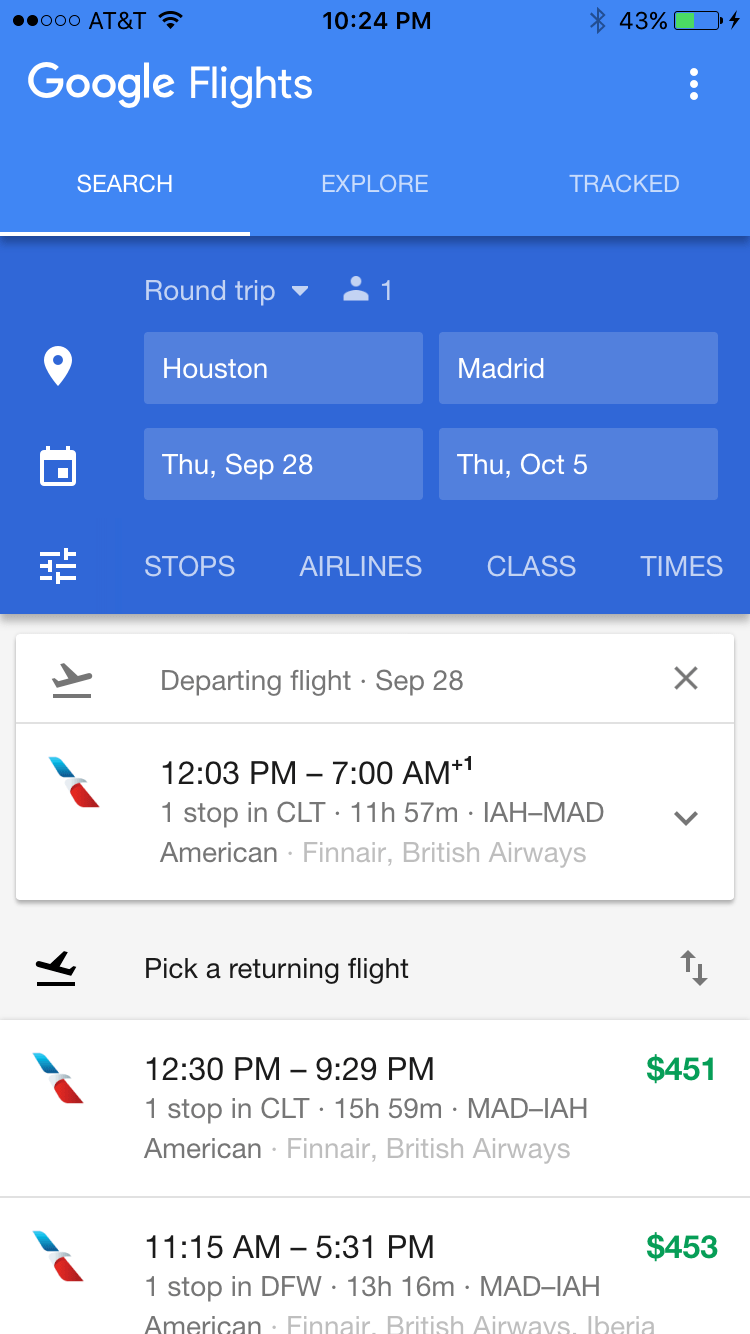This screenshot has width=750, height=1334.
Task: Open the three-dot overflow menu
Action: (x=694, y=85)
